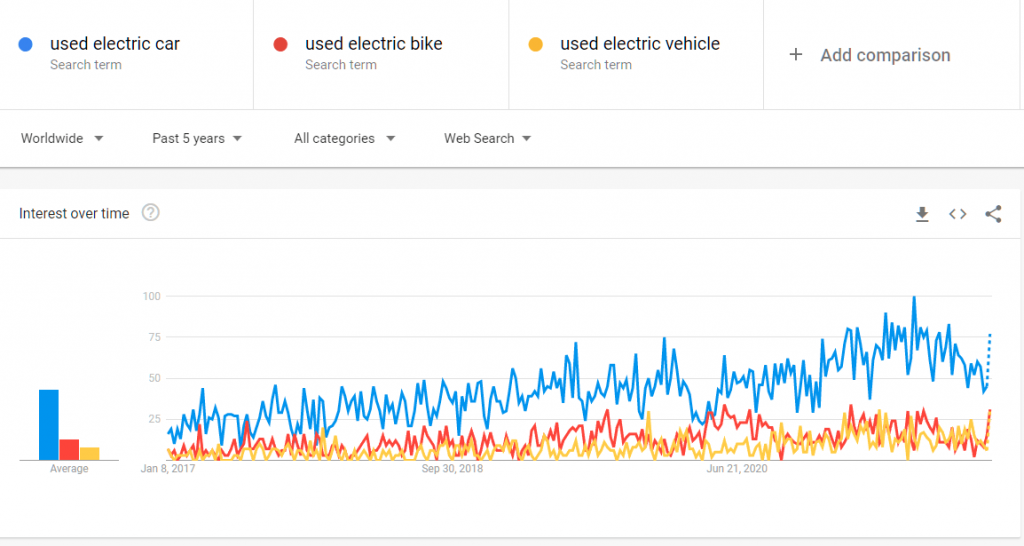Click blue dot for used electric car
The width and height of the screenshot is (1024, 546).
[x=26, y=44]
